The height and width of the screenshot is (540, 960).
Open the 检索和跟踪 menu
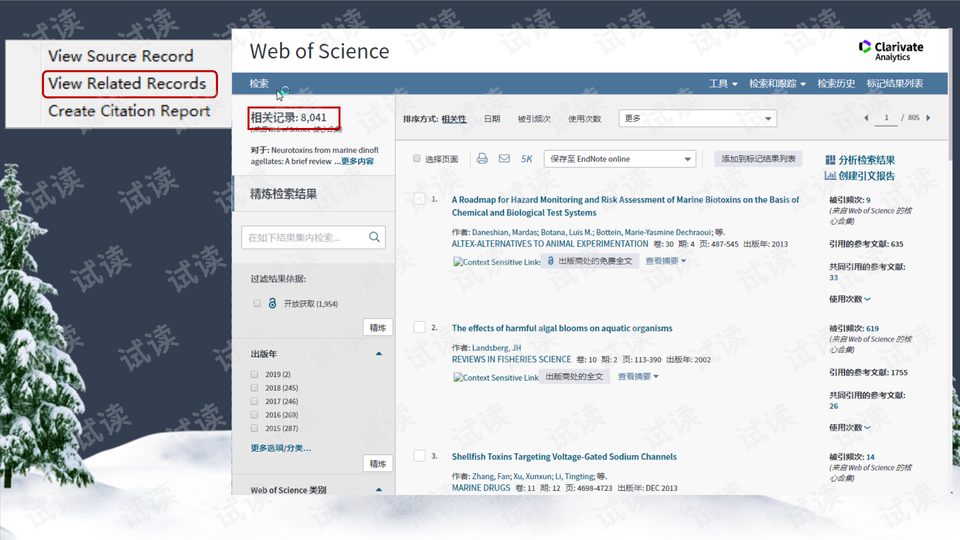pos(777,83)
